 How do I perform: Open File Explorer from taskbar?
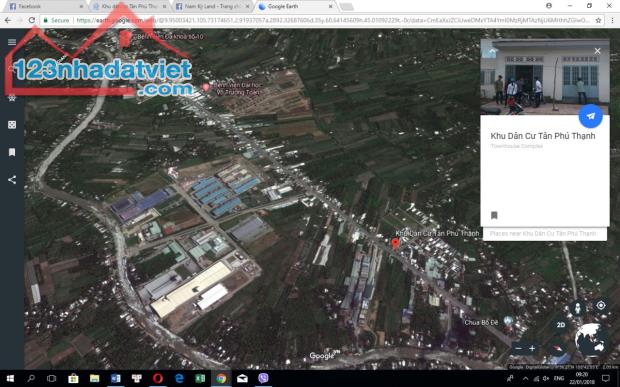coord(94,378)
